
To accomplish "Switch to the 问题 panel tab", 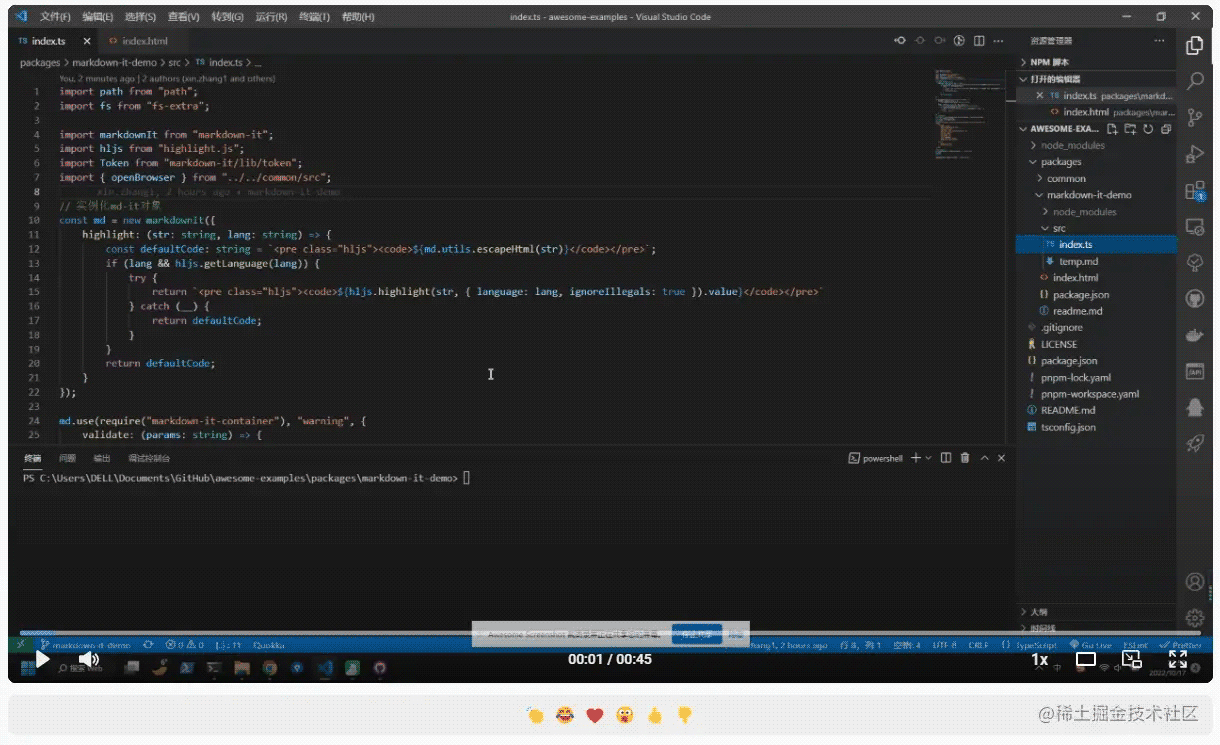I will click(x=67, y=458).
